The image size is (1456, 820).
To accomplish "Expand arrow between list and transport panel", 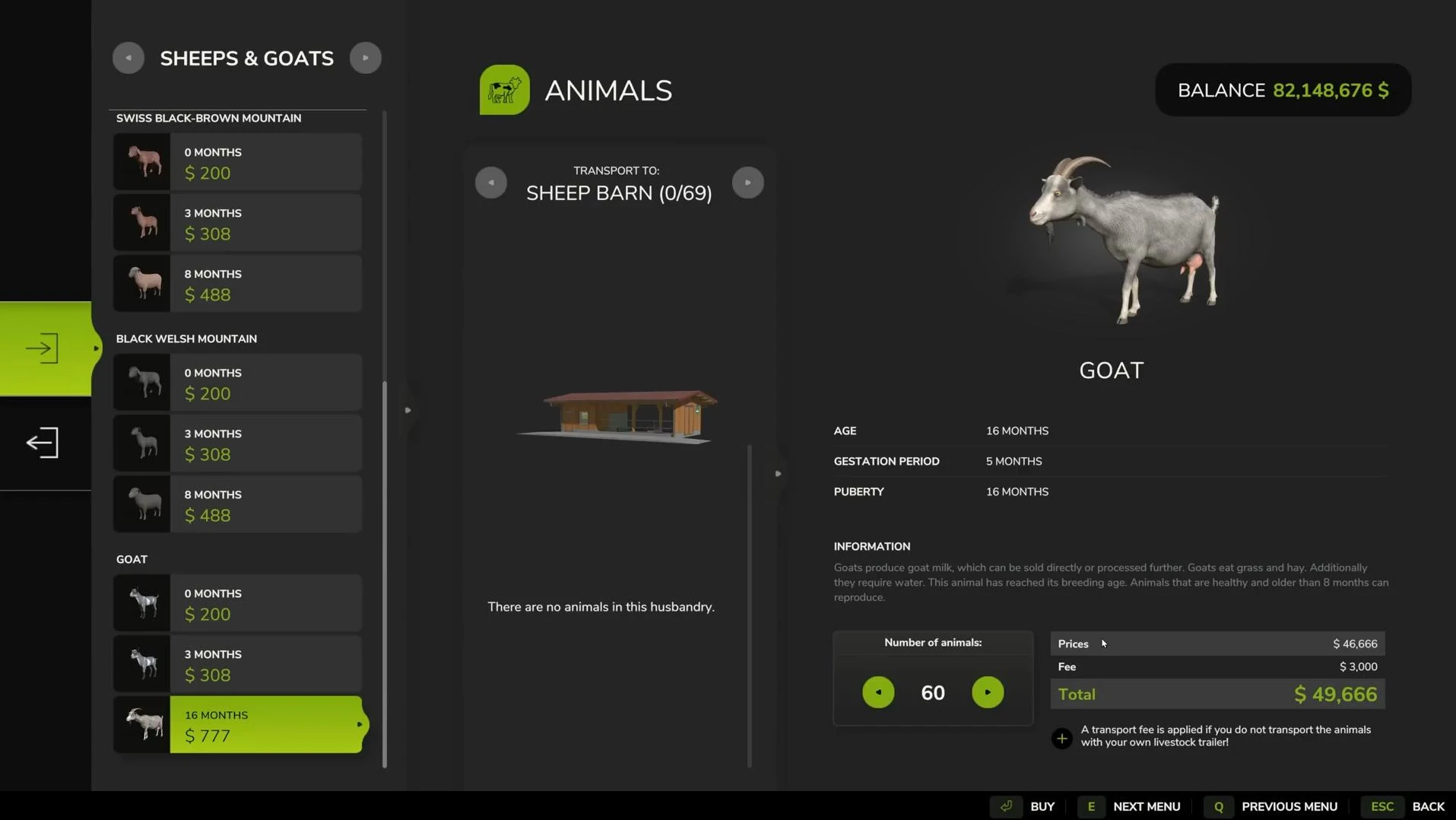I will pos(408,410).
